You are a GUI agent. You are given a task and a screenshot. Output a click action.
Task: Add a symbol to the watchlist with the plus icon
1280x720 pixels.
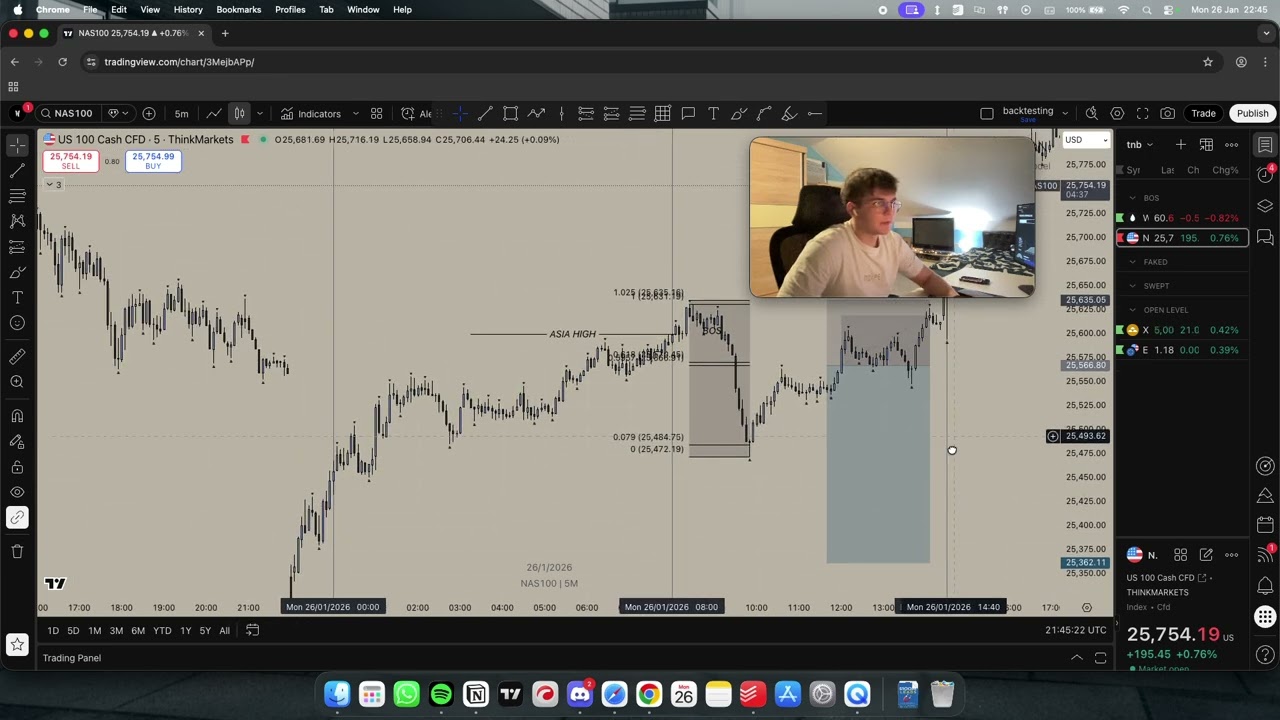click(1181, 145)
